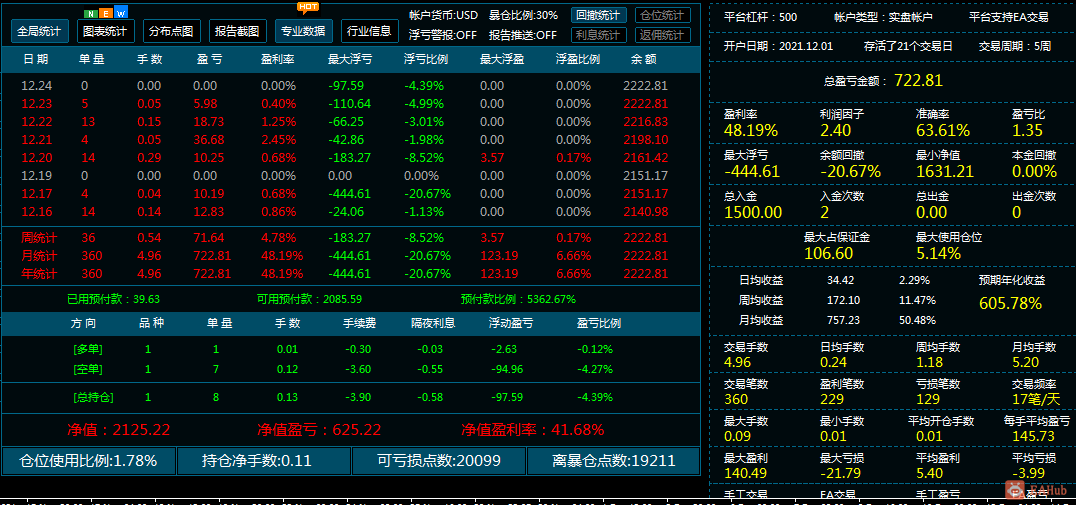Select the 报告截图 button

click(237, 31)
